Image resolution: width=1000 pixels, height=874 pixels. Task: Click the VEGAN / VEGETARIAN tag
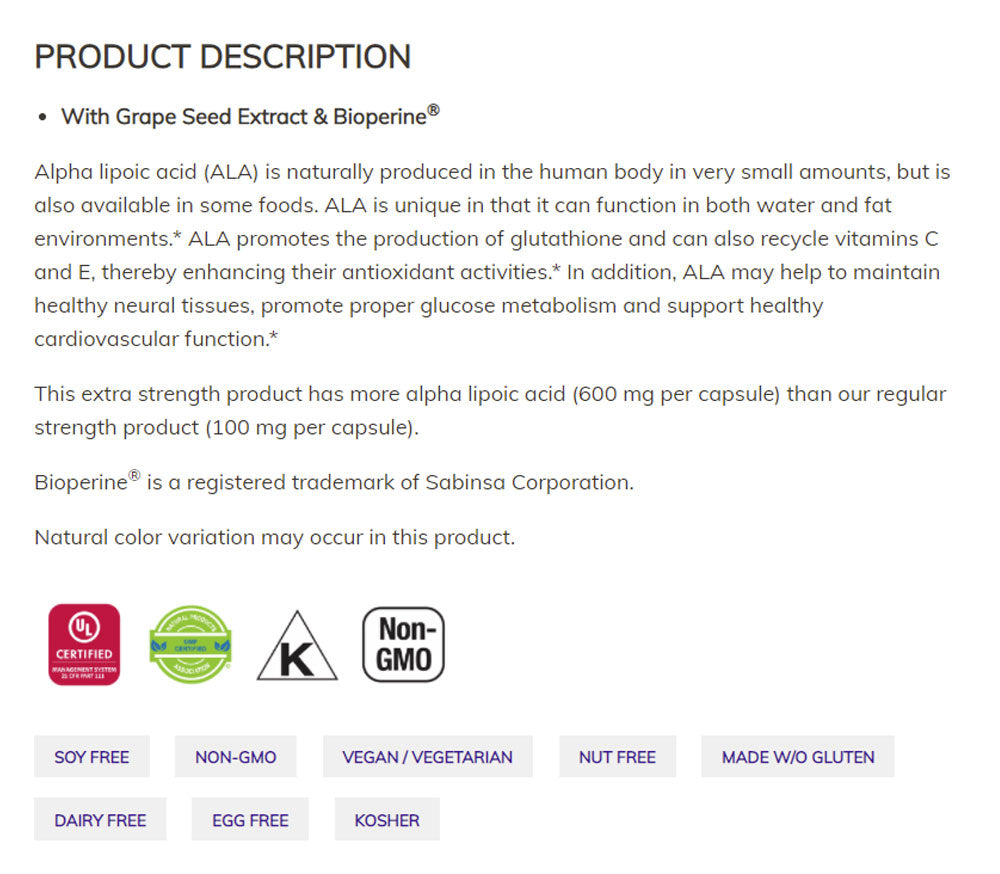click(x=427, y=757)
